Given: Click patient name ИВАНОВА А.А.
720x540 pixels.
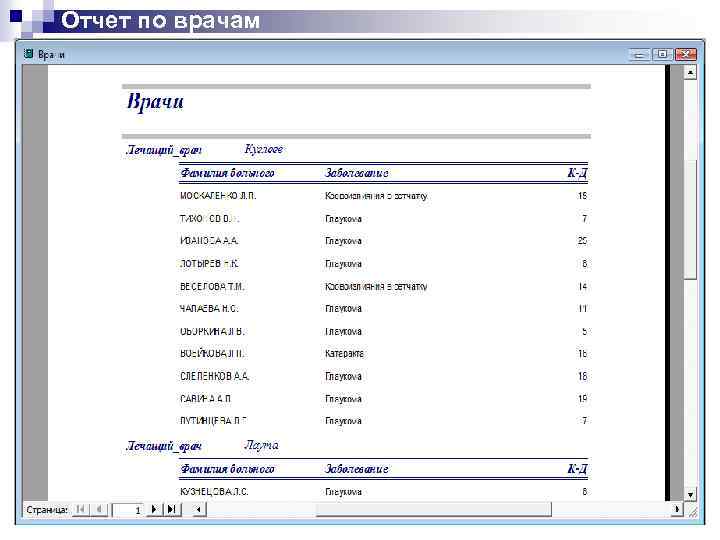Looking at the screenshot, I should (209, 241).
